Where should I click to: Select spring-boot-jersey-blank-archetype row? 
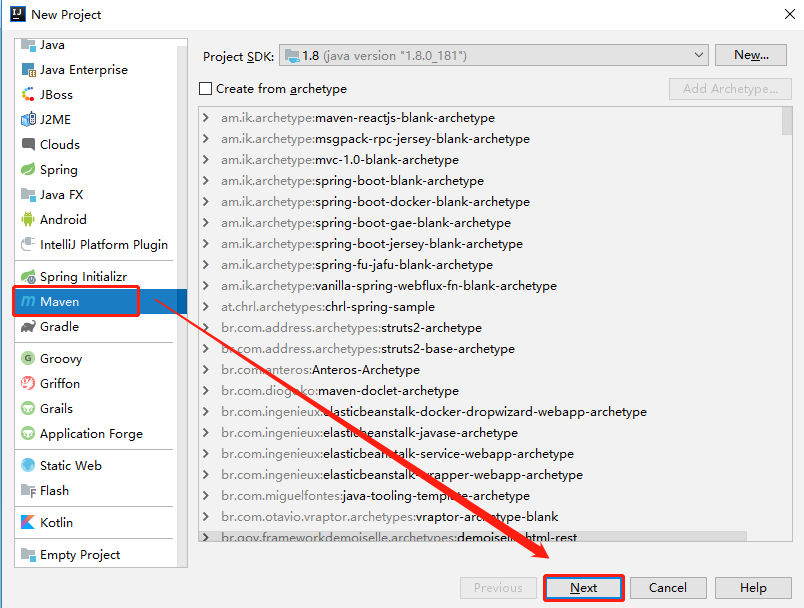[x=490, y=244]
